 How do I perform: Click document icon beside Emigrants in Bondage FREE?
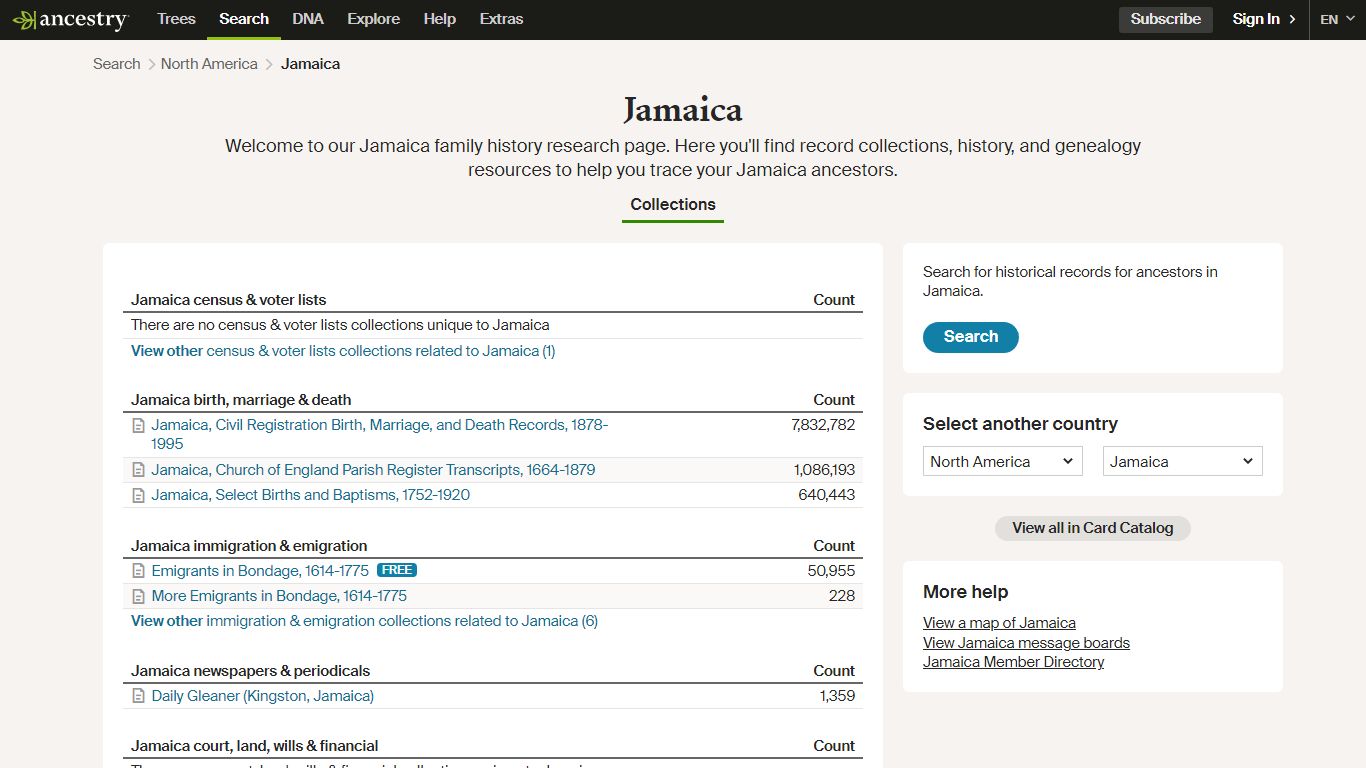point(139,572)
